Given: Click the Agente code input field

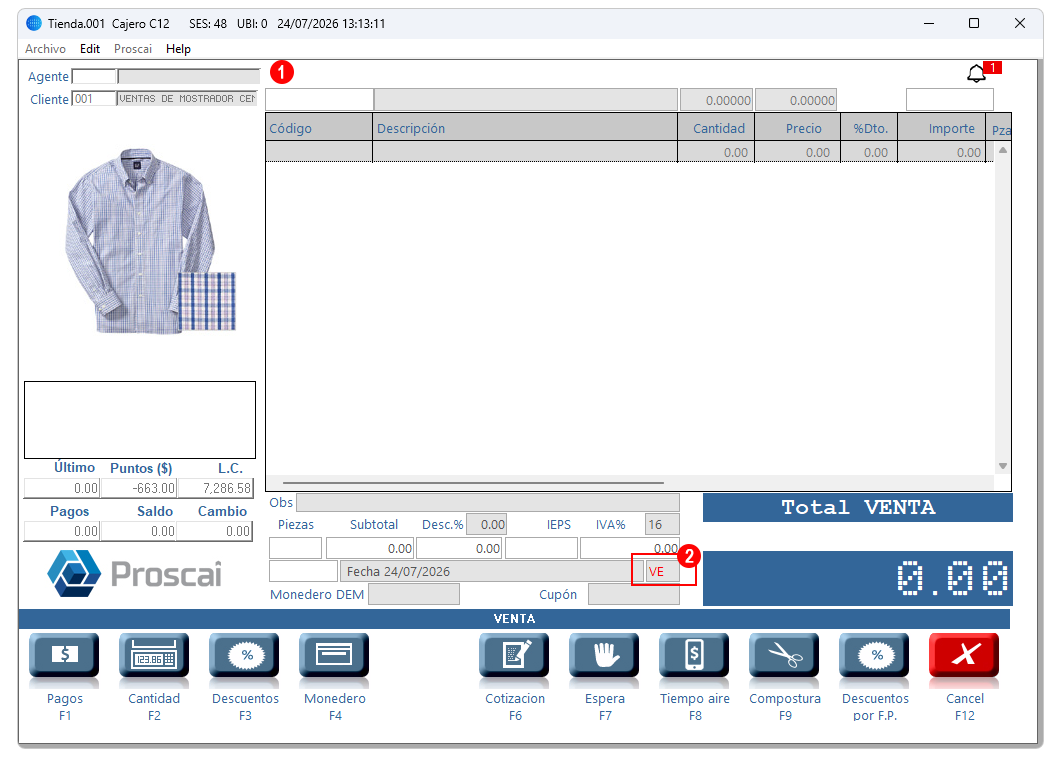Looking at the screenshot, I should pyautogui.click(x=95, y=76).
